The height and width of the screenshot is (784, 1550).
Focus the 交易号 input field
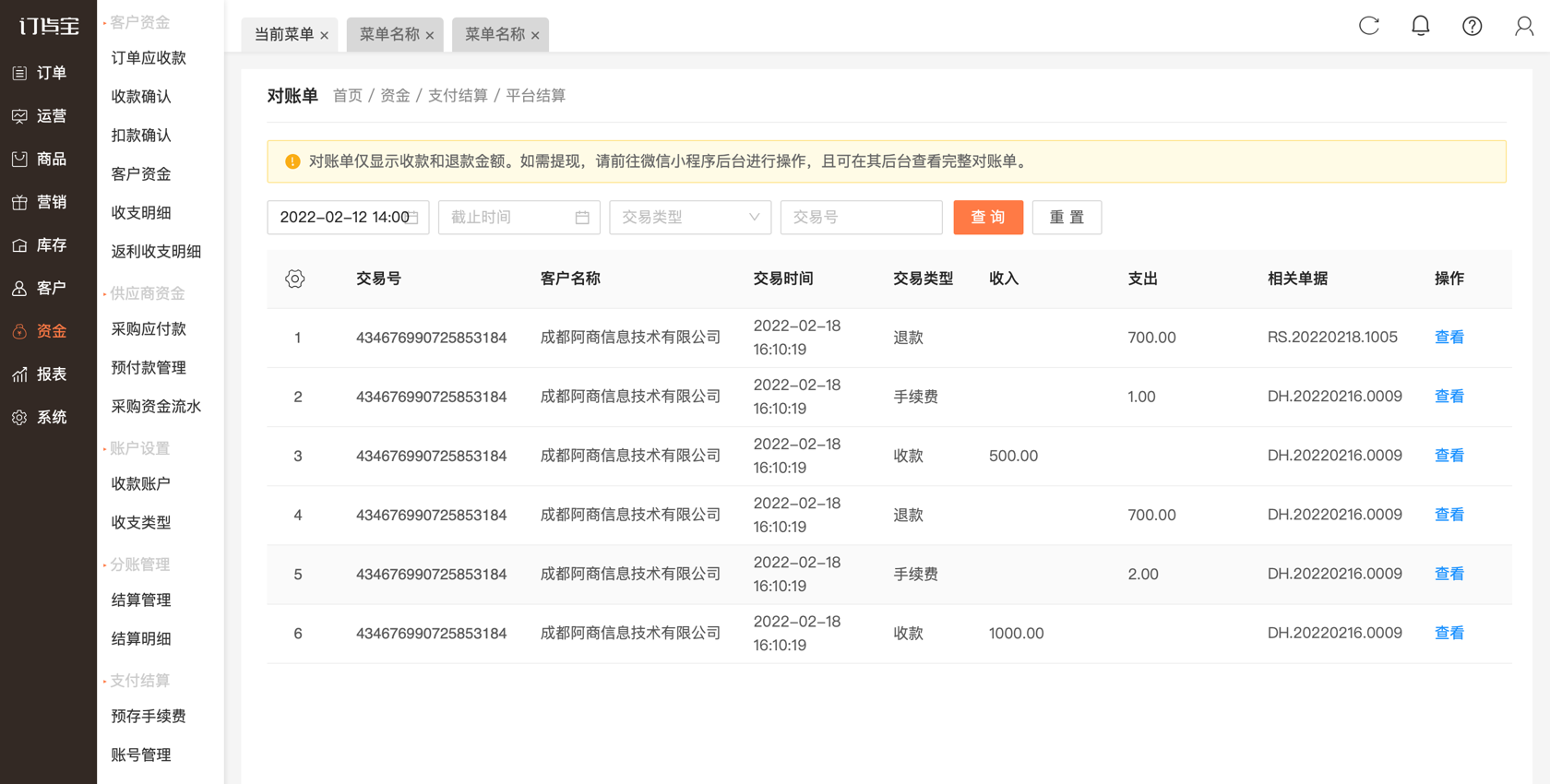[x=861, y=218]
